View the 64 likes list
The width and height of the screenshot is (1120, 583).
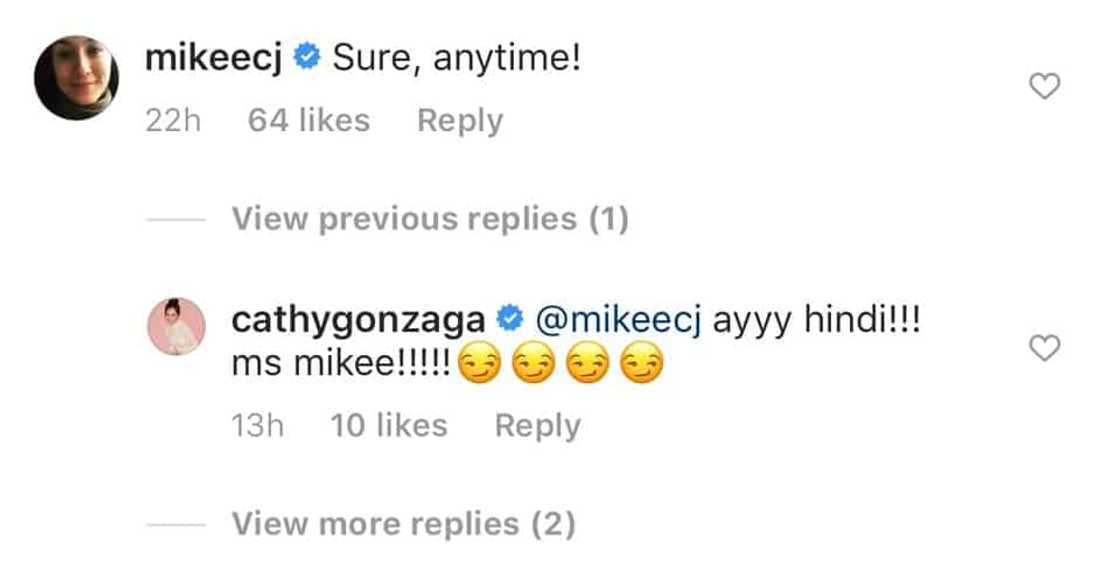click(x=308, y=121)
